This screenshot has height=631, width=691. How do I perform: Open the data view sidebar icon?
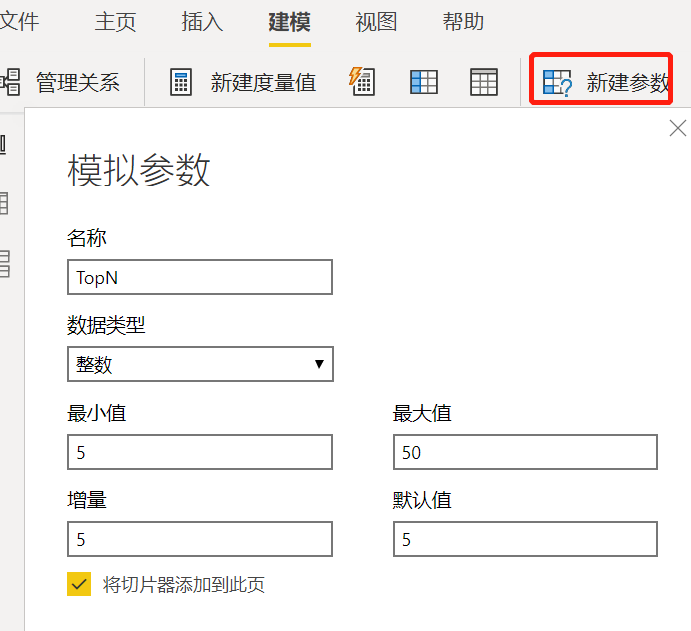(x=4, y=204)
